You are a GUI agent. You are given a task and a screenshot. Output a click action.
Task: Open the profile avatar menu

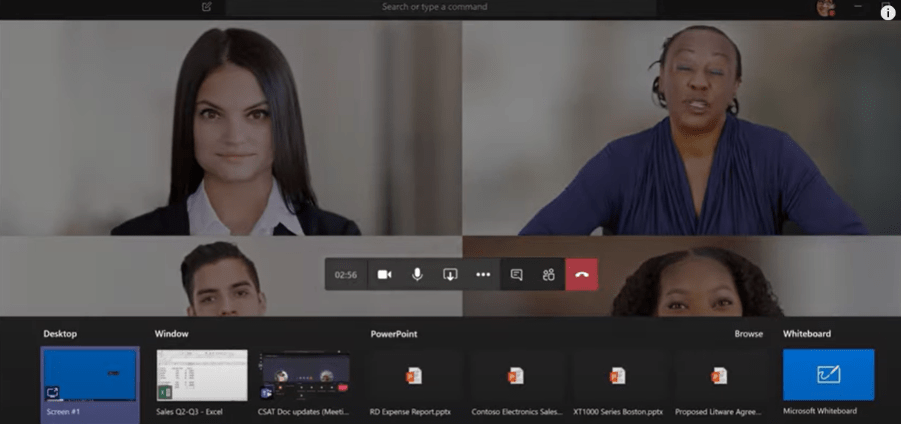click(x=826, y=8)
